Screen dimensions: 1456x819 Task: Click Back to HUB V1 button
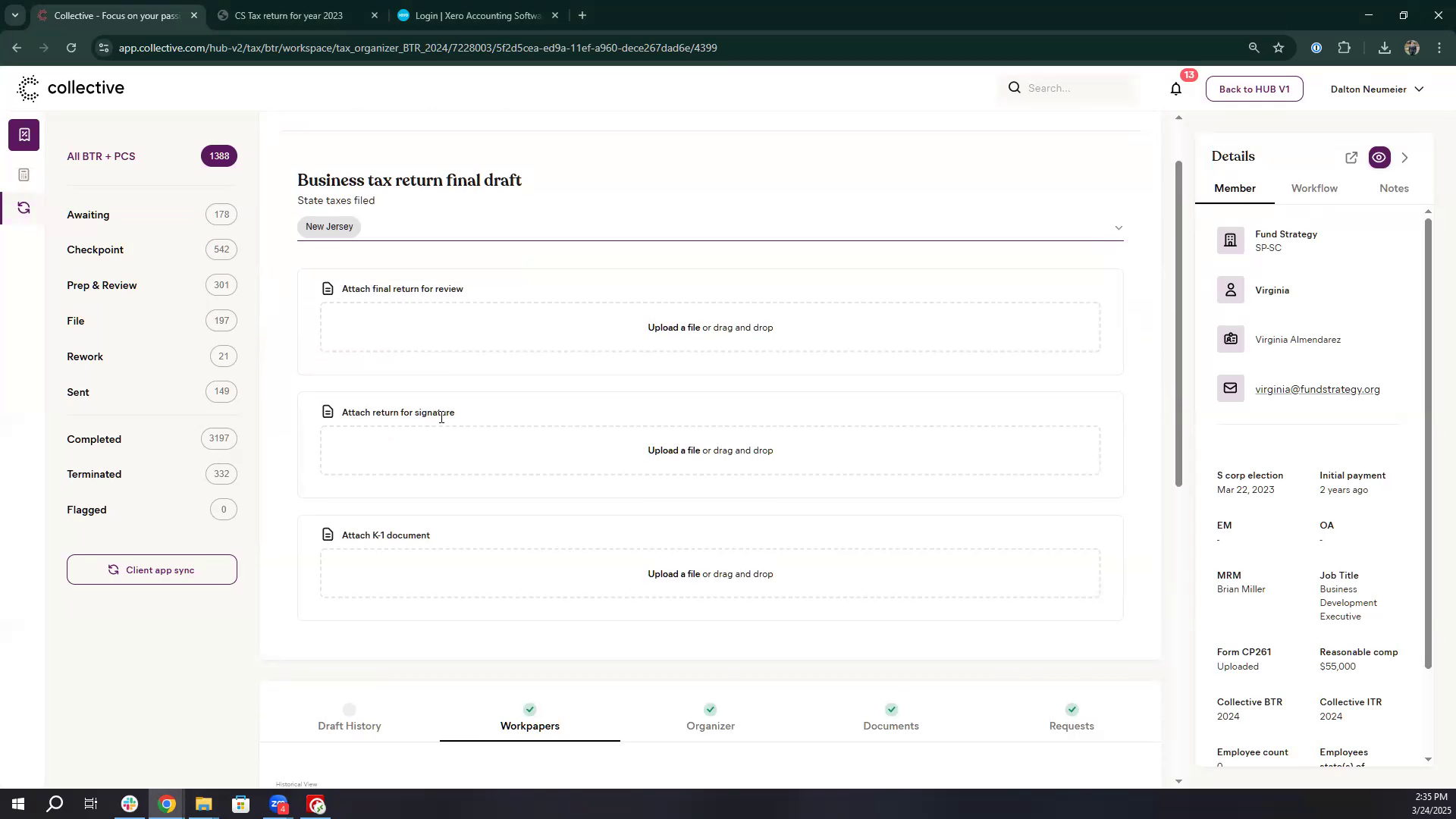coord(1254,89)
